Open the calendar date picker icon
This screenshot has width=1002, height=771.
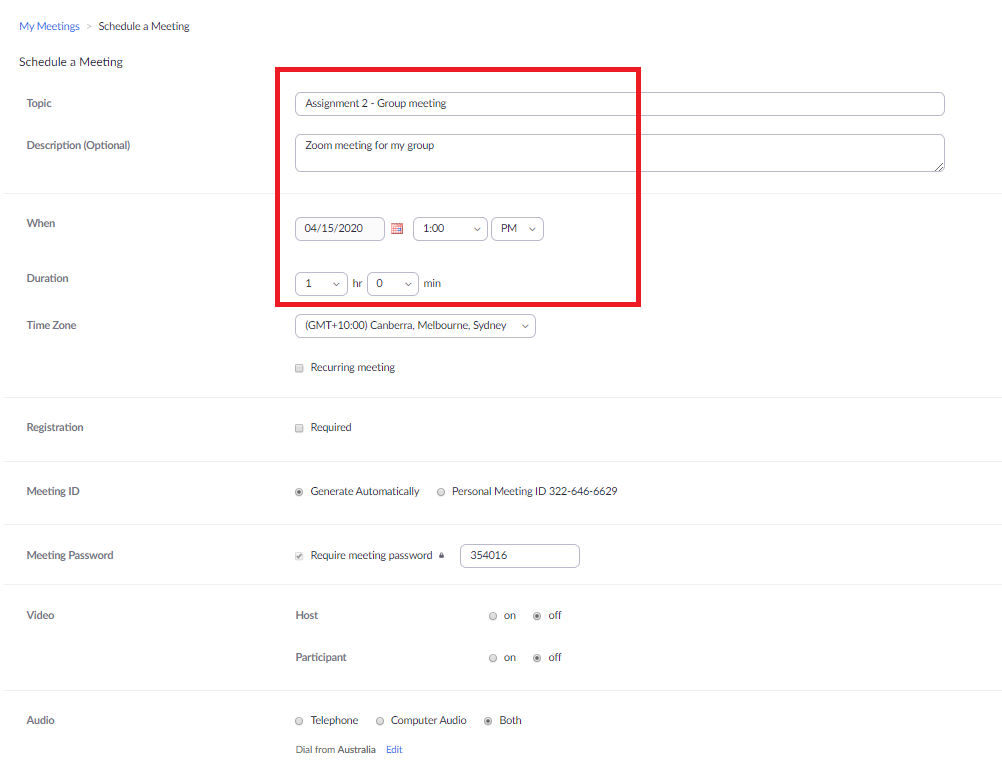[397, 229]
